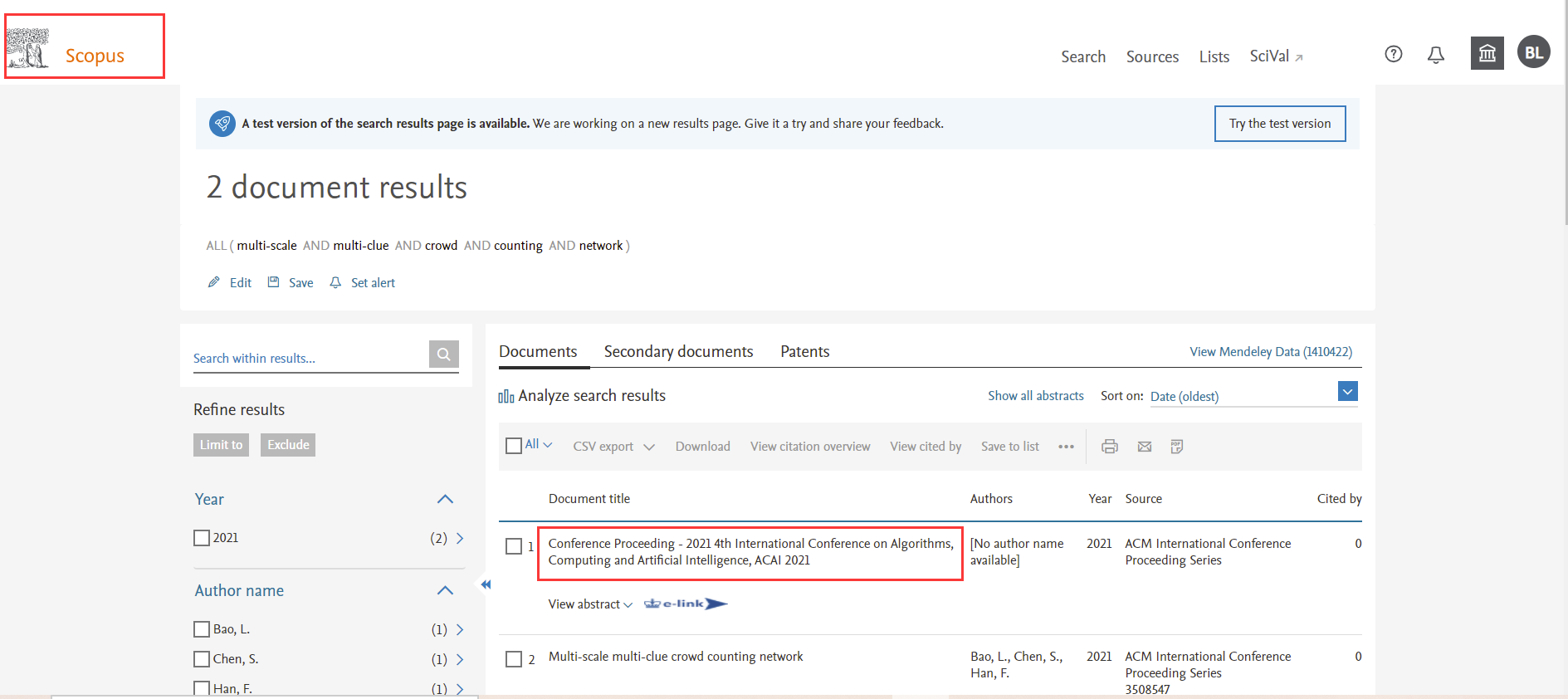This screenshot has height=699, width=1568.
Task: Collapse the Author name filter section
Action: coord(445,590)
